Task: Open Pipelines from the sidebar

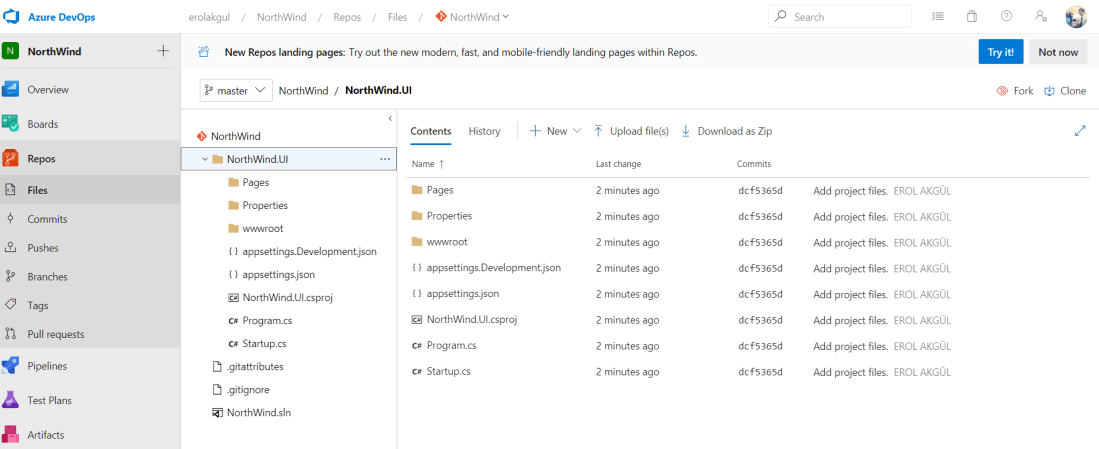Action: 47,366
